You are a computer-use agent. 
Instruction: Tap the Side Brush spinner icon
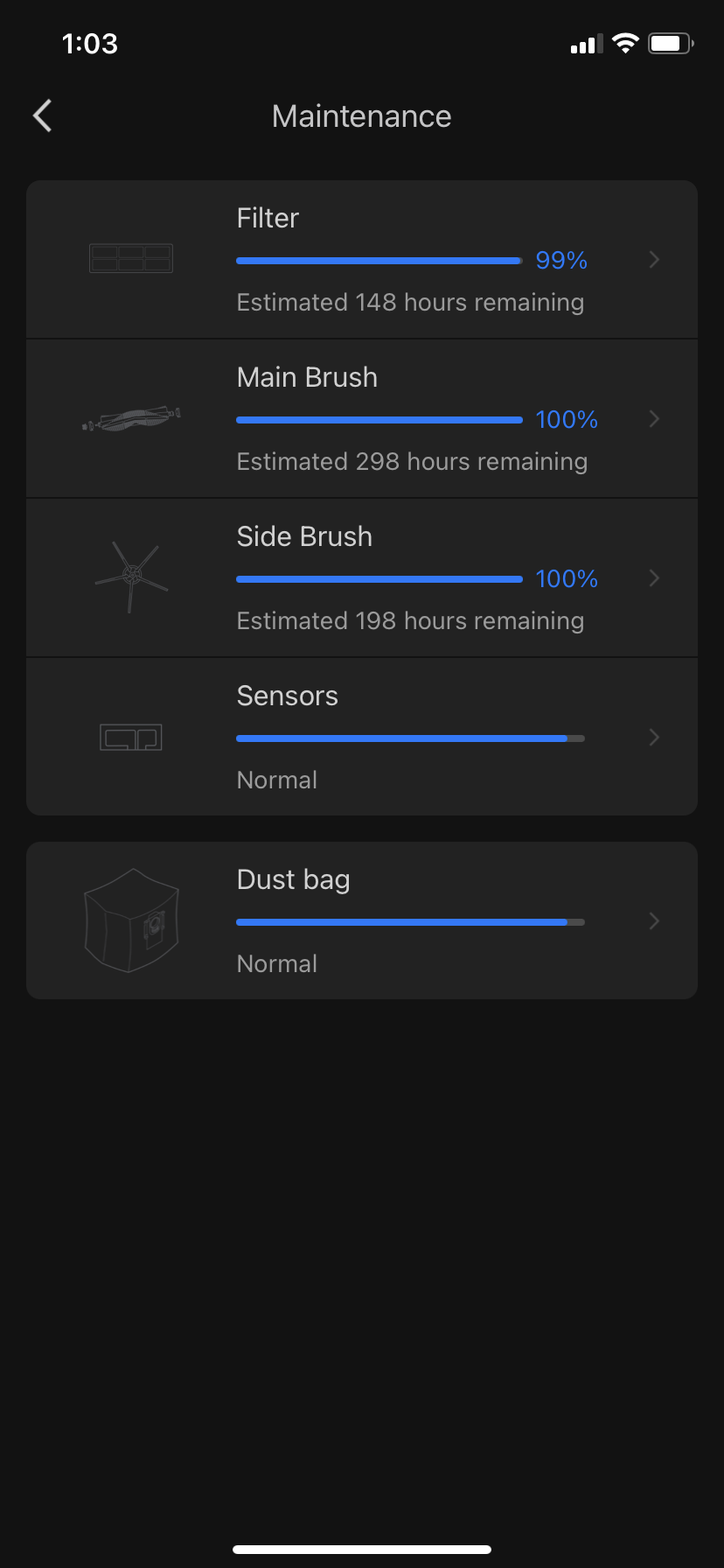pyautogui.click(x=131, y=576)
